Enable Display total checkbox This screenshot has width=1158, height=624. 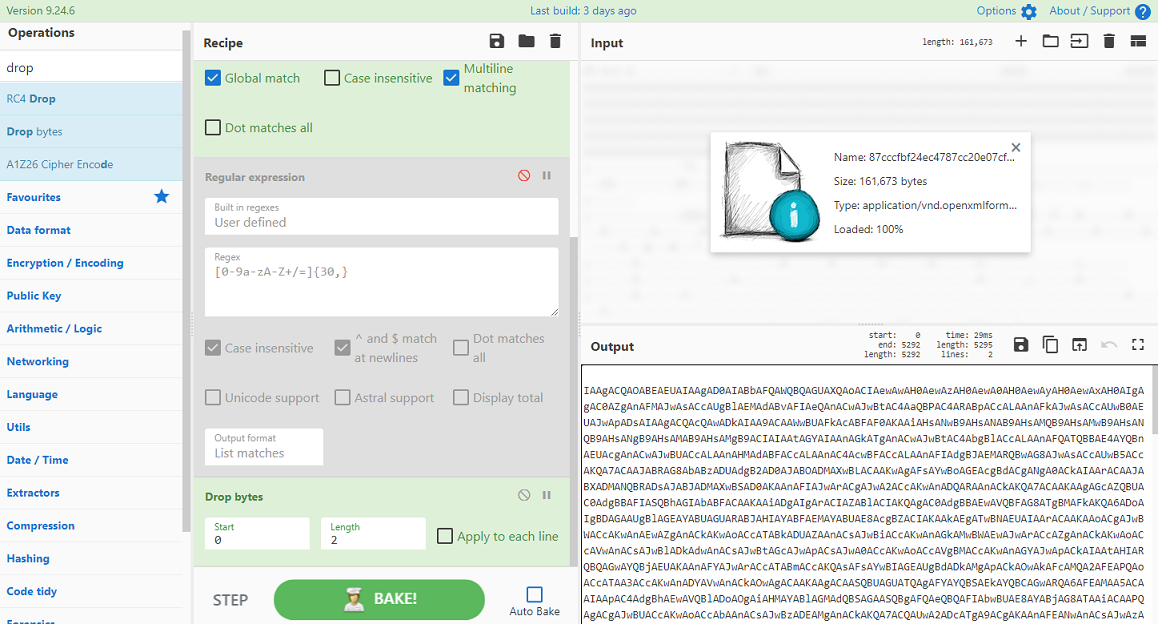click(x=461, y=397)
